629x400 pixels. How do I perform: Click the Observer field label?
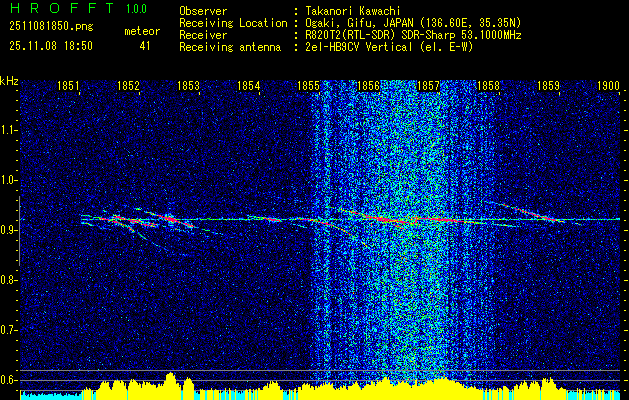tap(203, 11)
